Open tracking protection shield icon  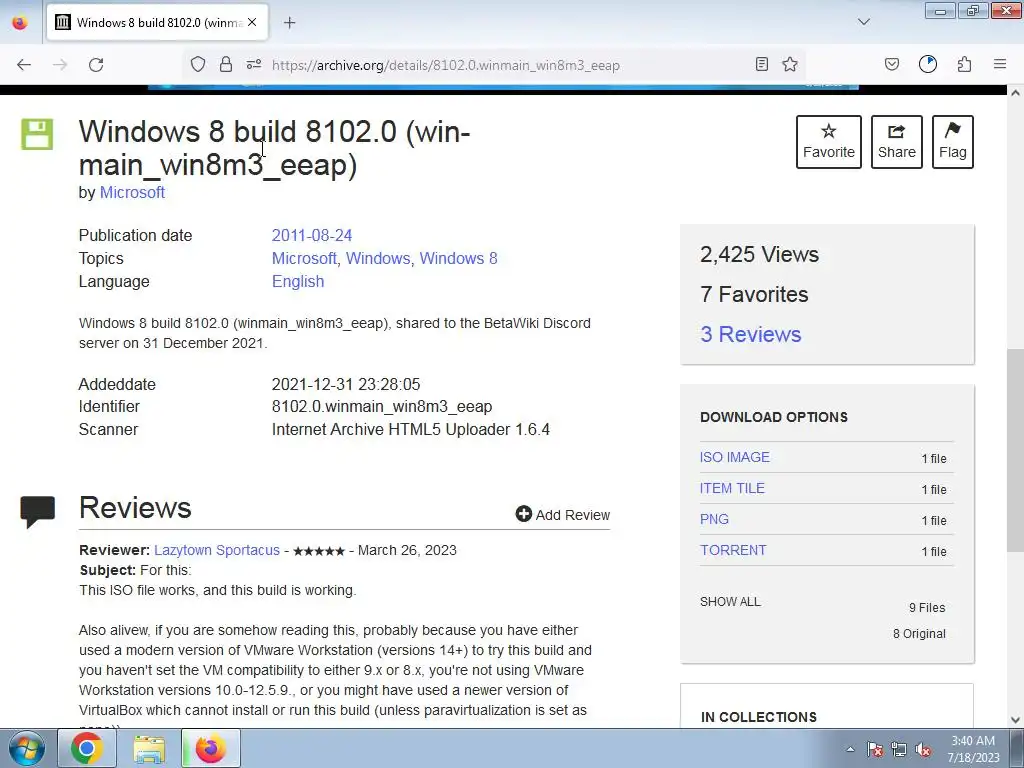198,64
